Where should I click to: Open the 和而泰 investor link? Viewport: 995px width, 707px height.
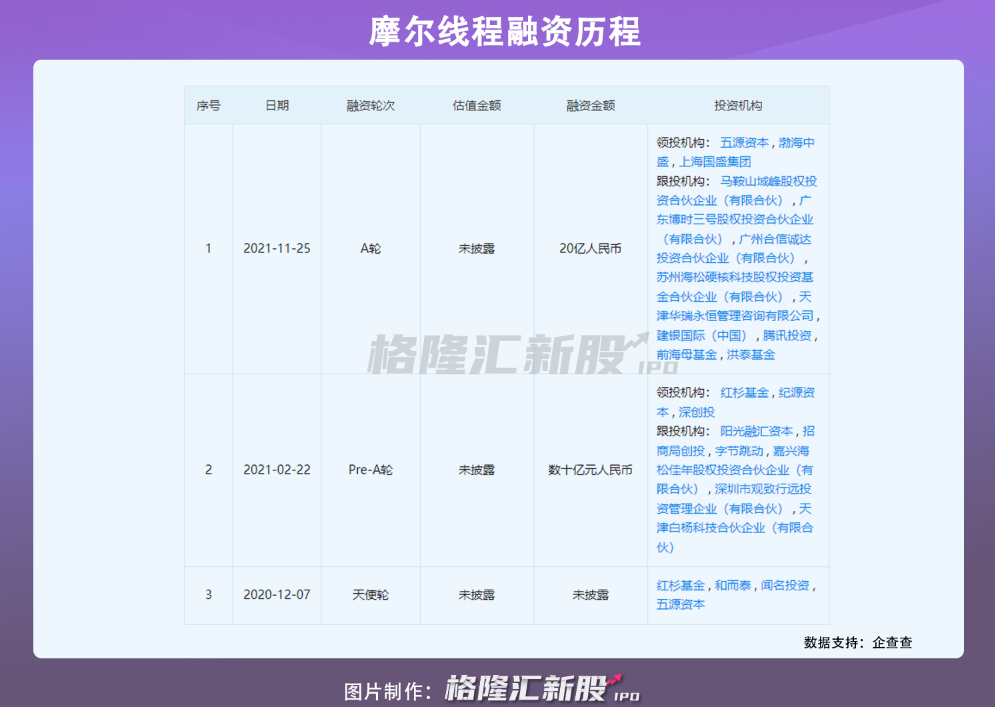pos(733,585)
